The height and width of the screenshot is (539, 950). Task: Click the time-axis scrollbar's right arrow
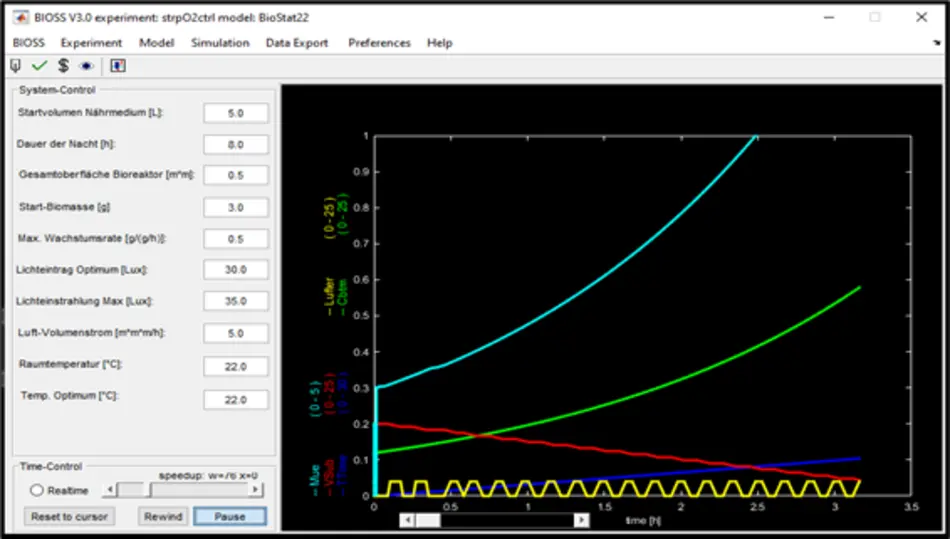click(582, 520)
